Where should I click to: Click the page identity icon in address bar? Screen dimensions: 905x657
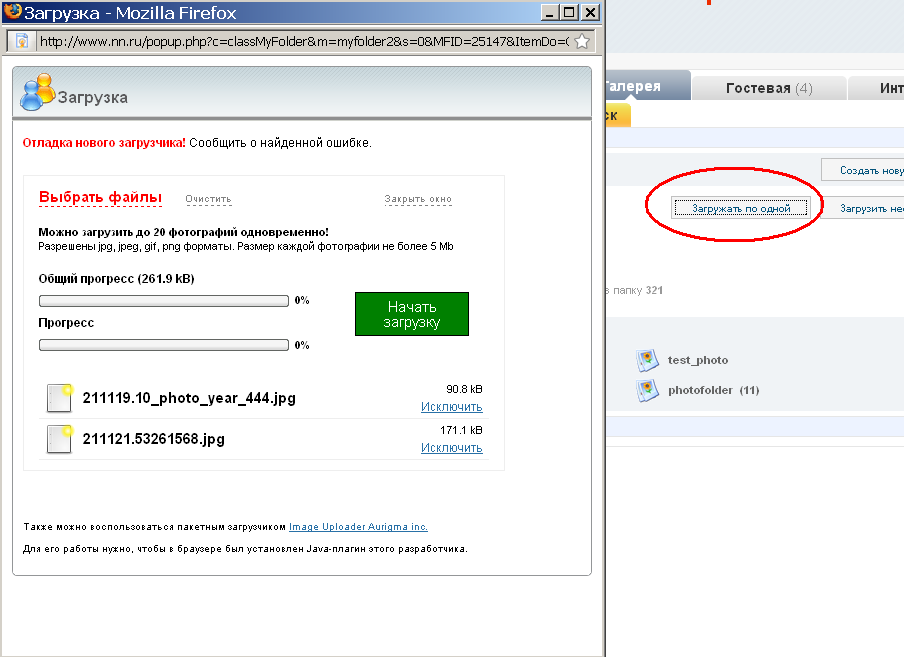[x=21, y=41]
